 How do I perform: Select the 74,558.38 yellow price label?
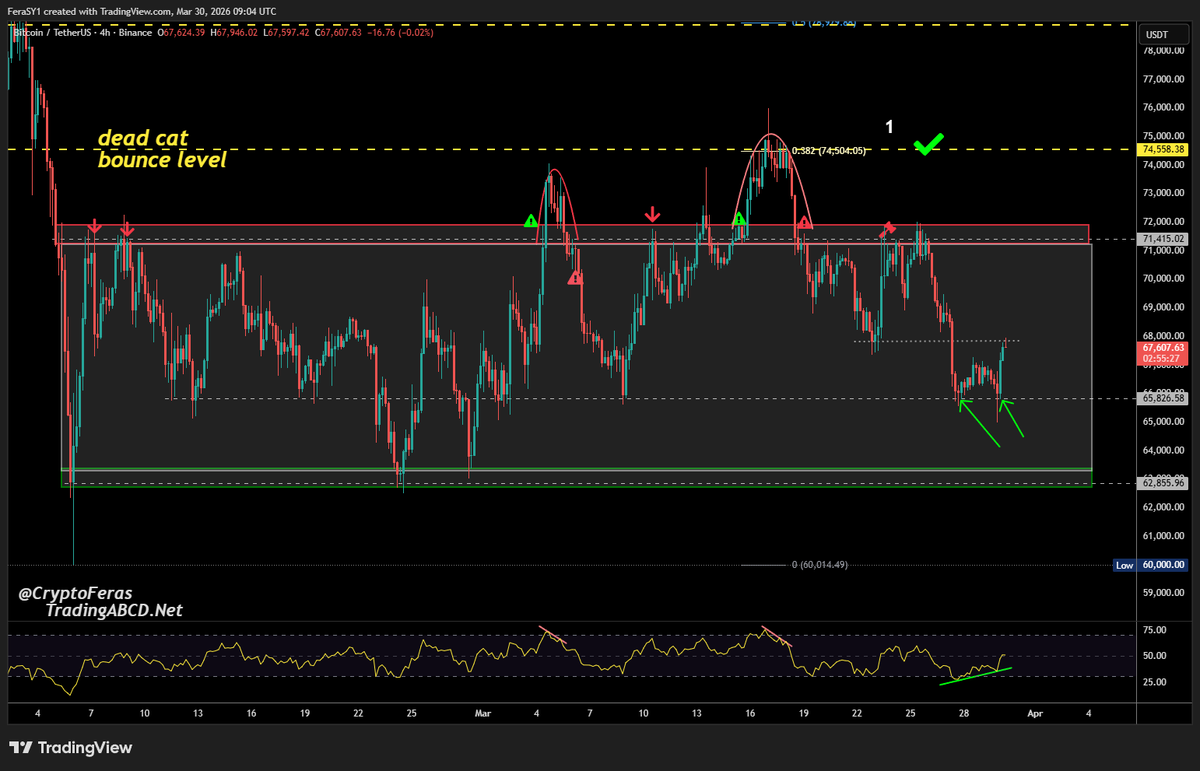pyautogui.click(x=1165, y=149)
